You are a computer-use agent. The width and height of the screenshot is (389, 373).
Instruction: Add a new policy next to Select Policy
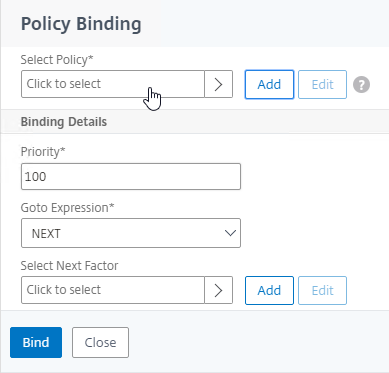pyautogui.click(x=269, y=84)
